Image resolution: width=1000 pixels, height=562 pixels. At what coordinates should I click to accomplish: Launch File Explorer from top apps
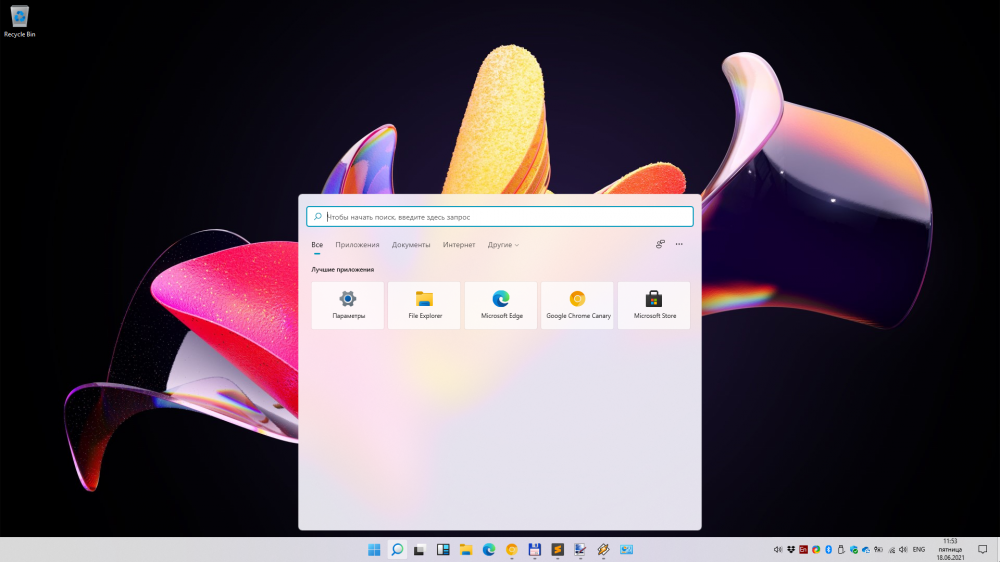click(x=424, y=305)
